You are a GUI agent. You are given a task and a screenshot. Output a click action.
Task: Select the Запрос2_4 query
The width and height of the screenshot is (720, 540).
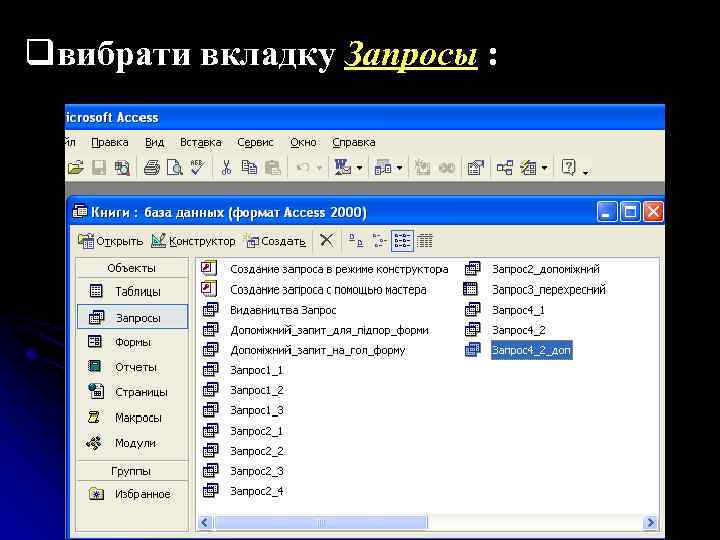pyautogui.click(x=243, y=491)
